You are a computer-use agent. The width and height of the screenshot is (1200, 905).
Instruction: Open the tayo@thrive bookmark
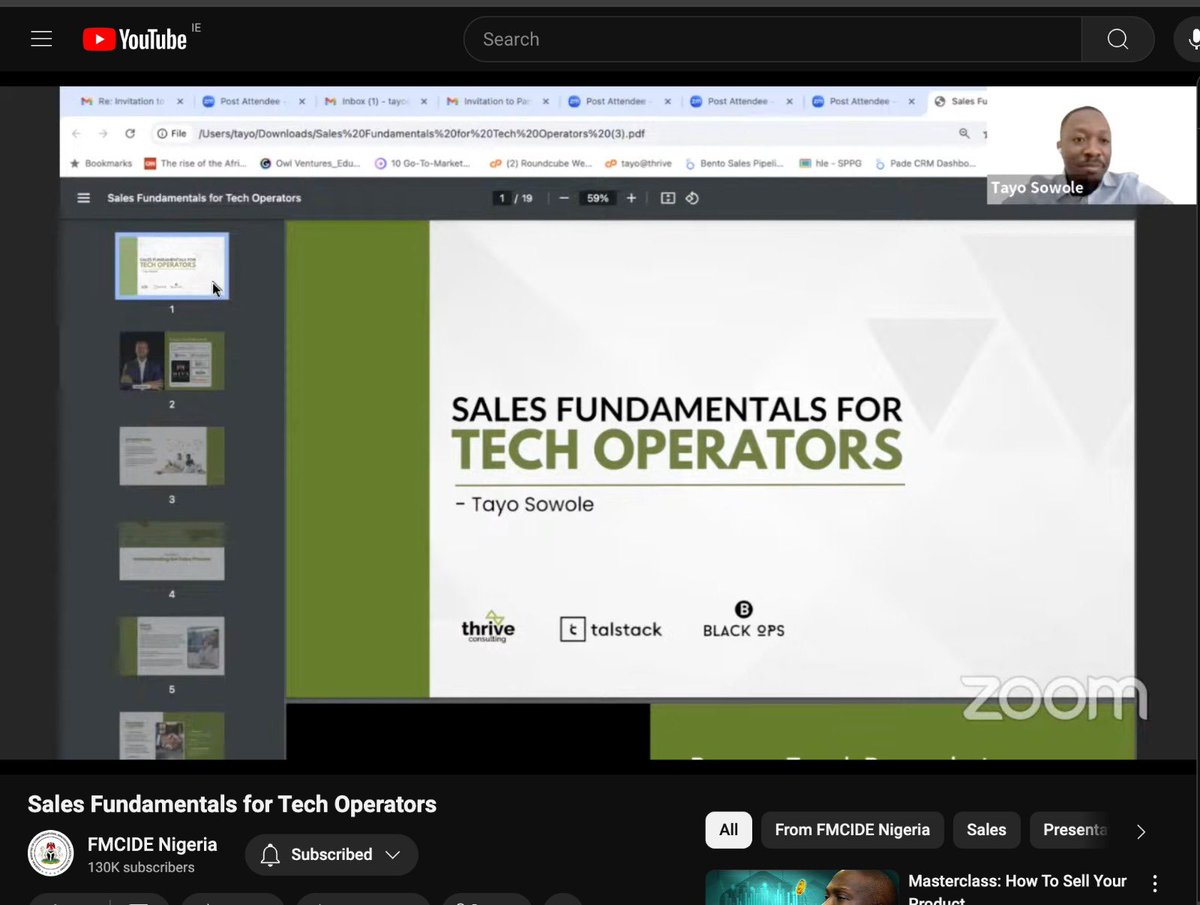click(x=638, y=163)
